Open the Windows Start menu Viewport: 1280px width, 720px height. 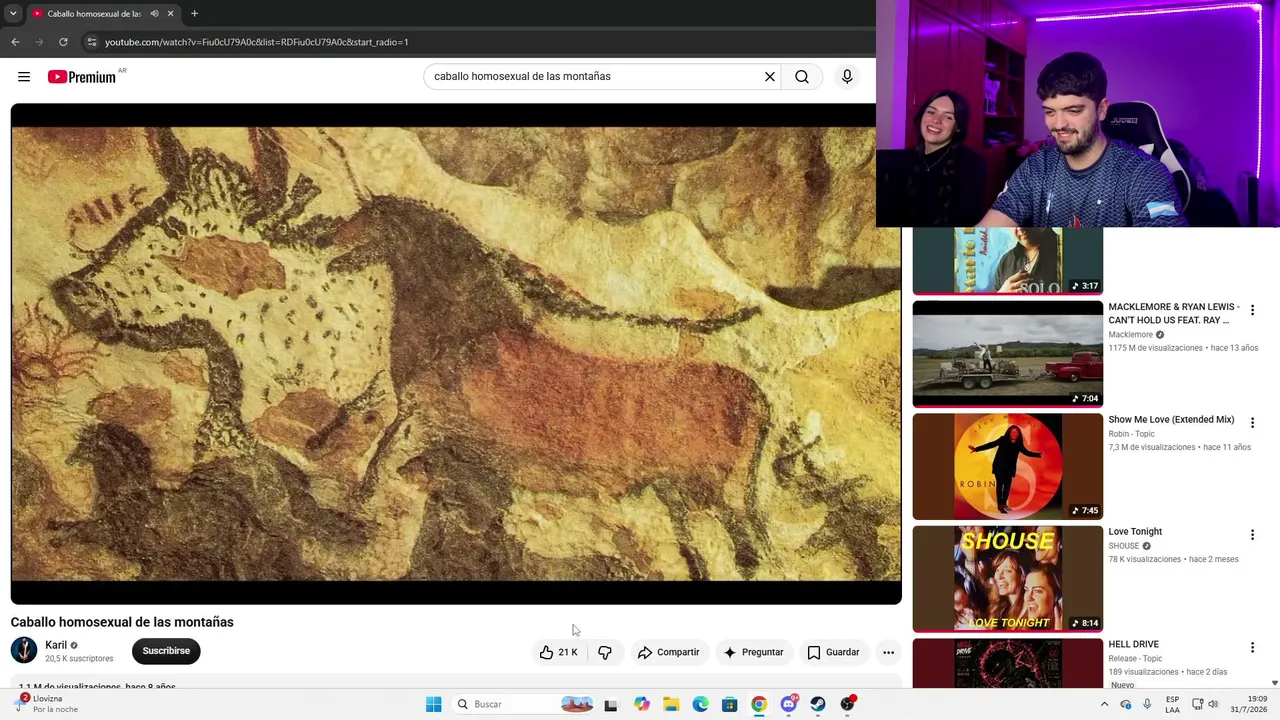(x=433, y=704)
